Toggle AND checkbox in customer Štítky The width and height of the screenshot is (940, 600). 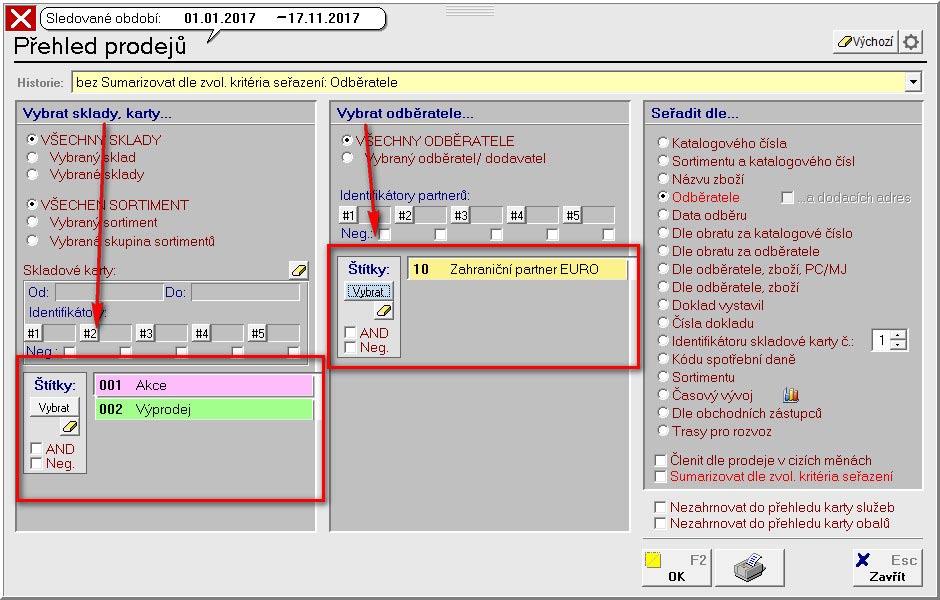coord(350,333)
